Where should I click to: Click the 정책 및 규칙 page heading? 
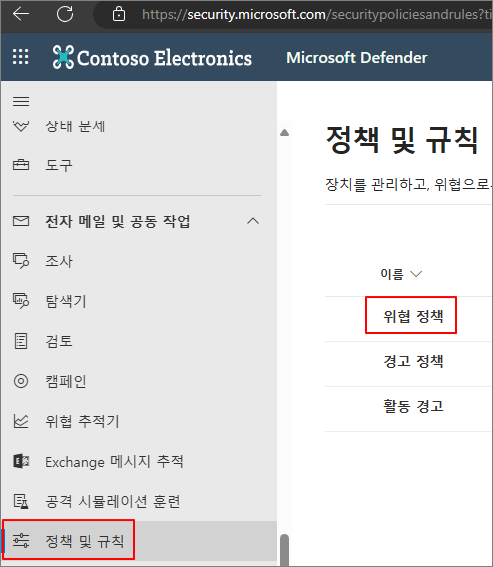tap(403, 140)
